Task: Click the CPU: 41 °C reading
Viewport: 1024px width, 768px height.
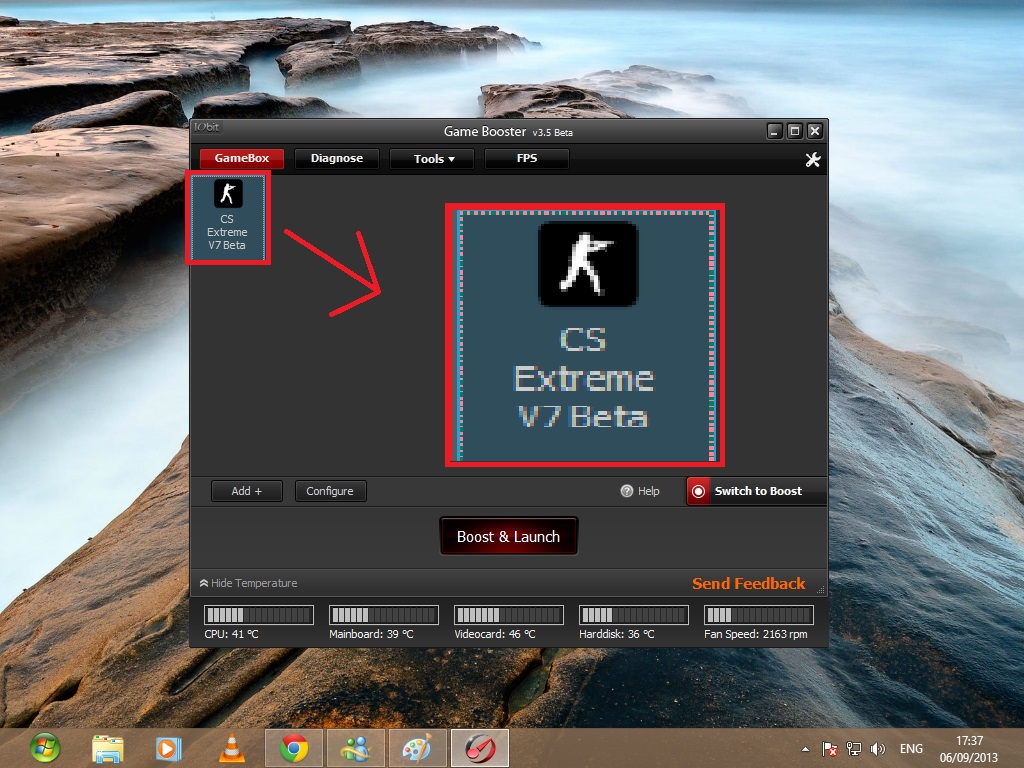Action: tap(231, 634)
